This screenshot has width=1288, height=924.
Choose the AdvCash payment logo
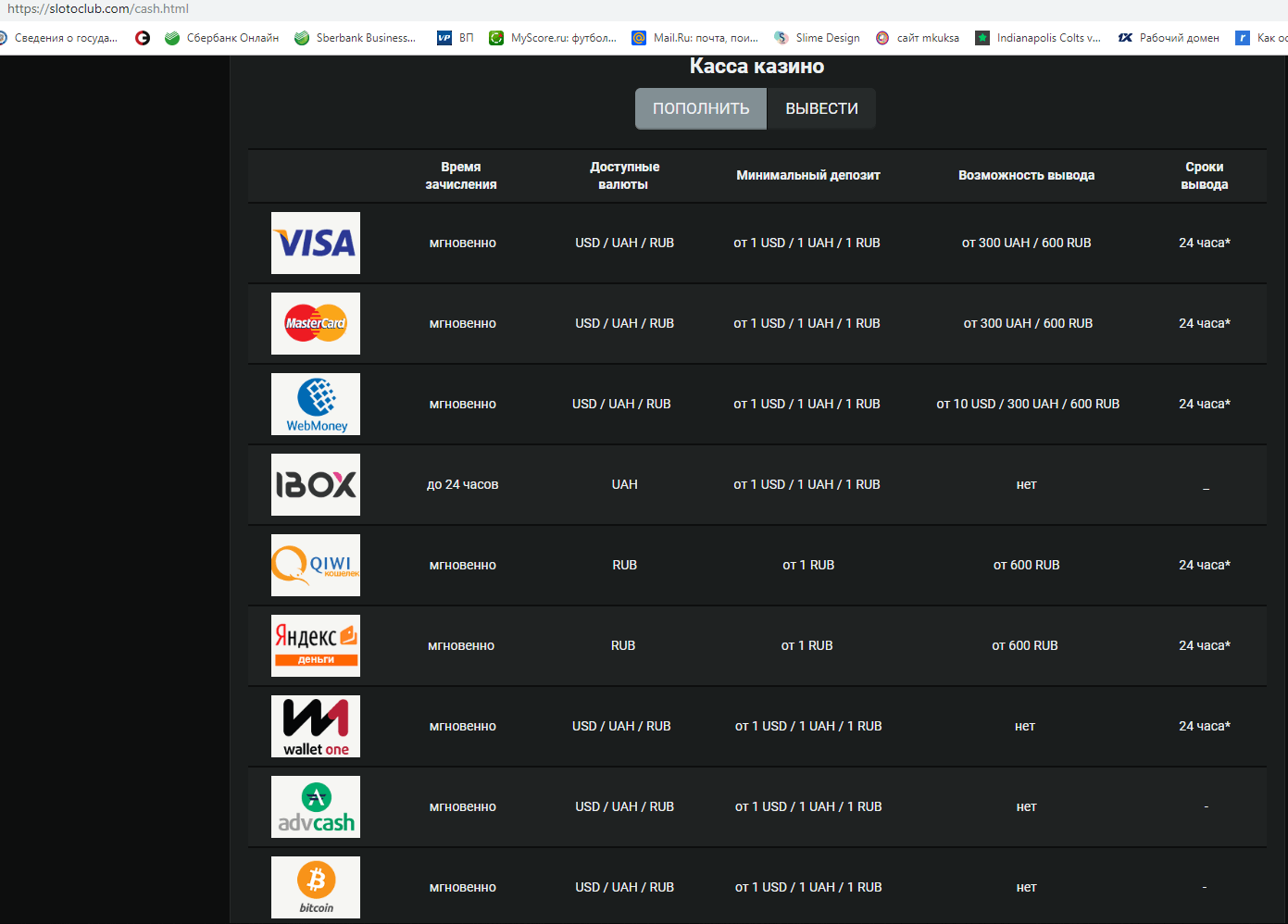pos(316,806)
